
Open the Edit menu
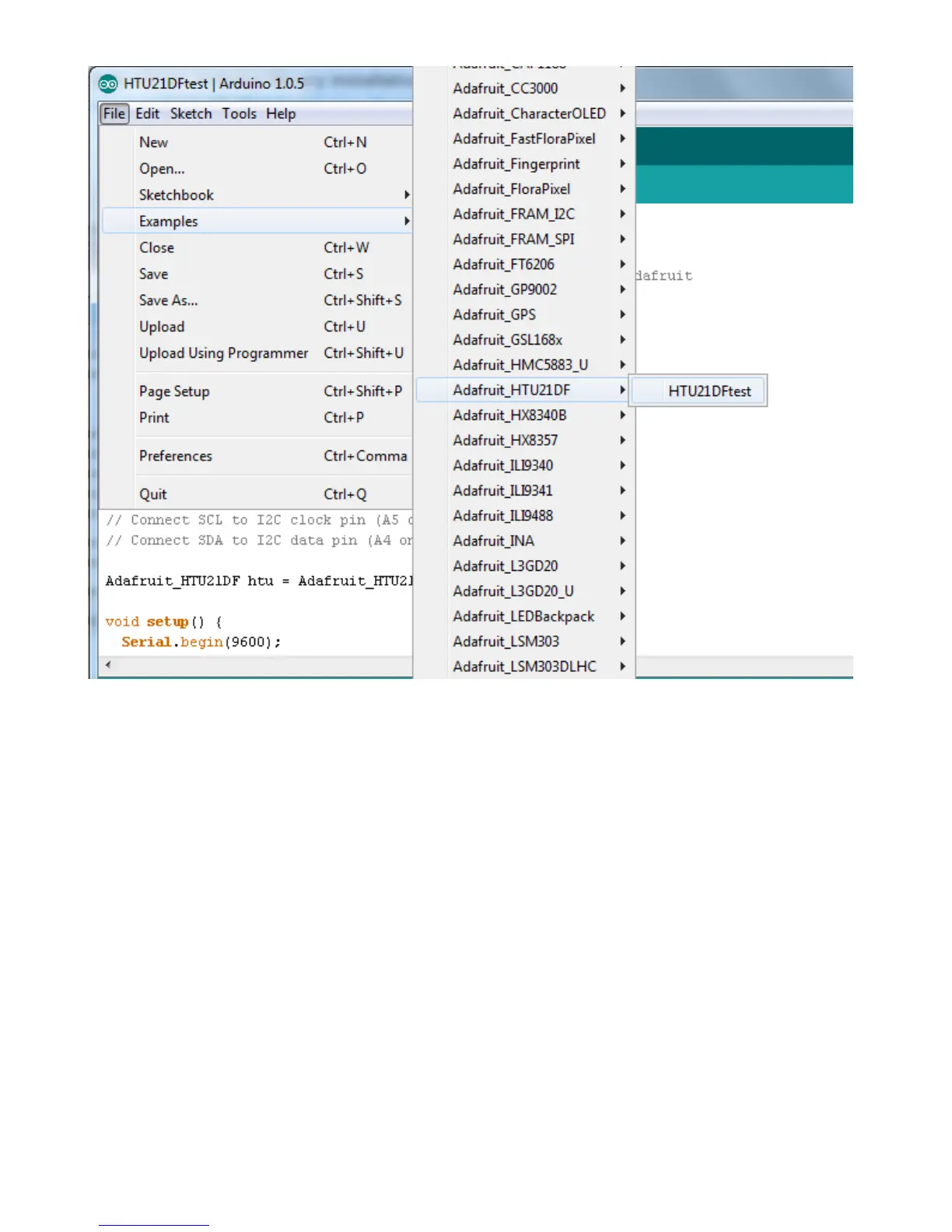coord(147,114)
